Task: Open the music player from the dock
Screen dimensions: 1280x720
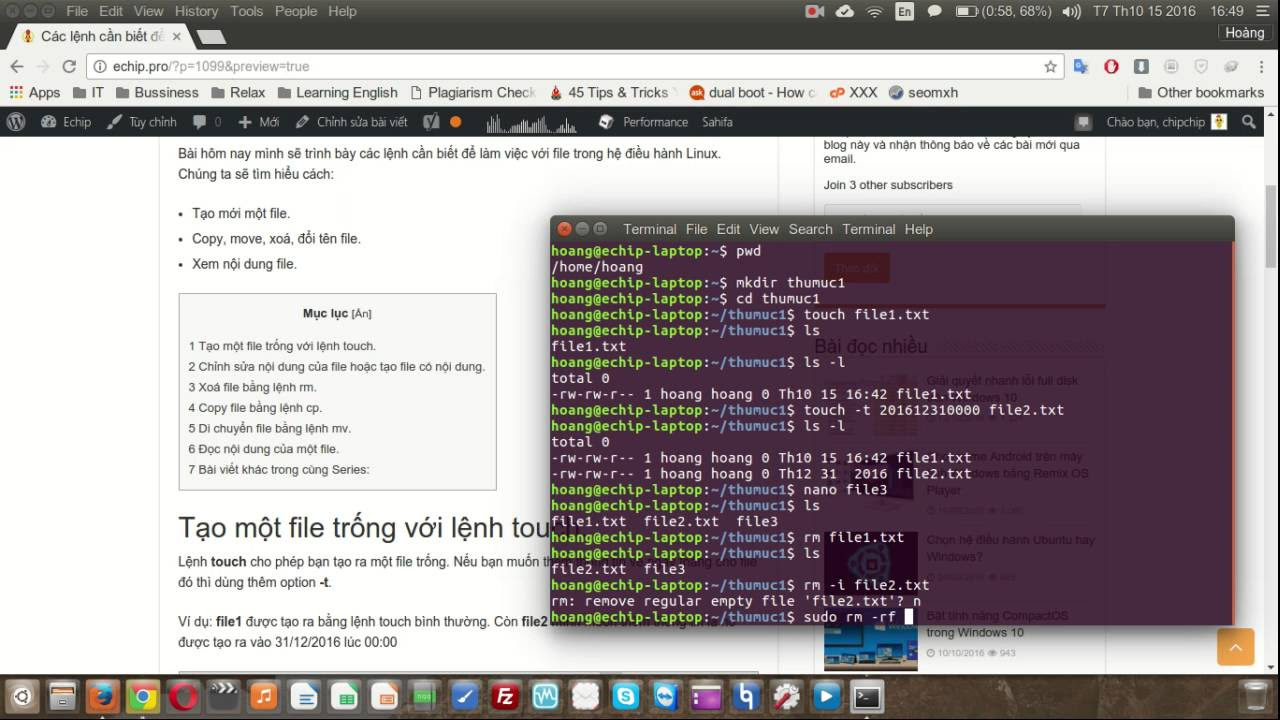Action: (x=263, y=696)
